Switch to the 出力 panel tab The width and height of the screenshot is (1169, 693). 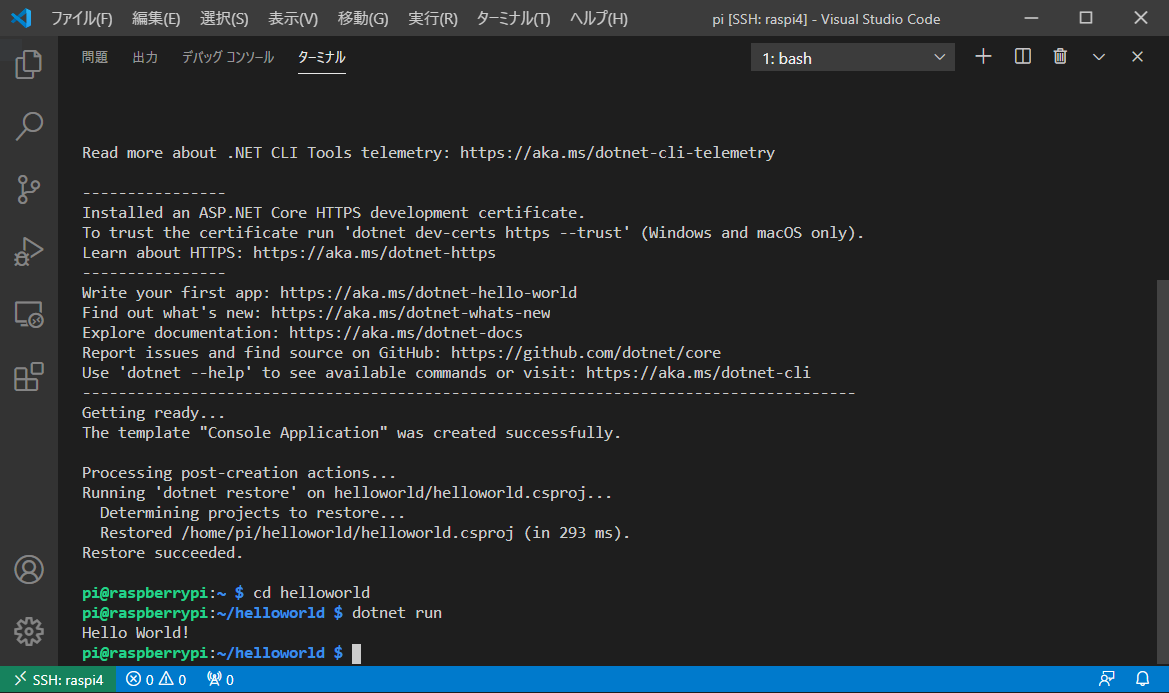click(x=145, y=57)
